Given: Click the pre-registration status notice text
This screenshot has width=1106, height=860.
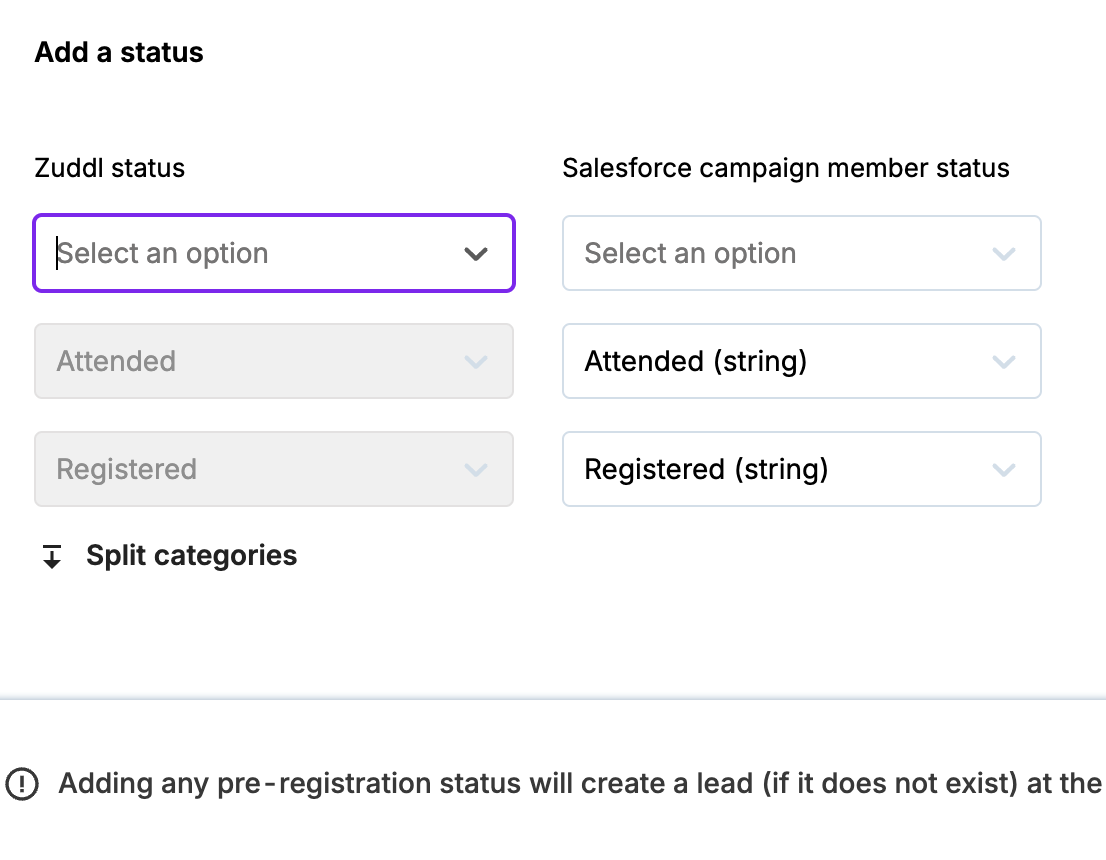Looking at the screenshot, I should pos(580,784).
